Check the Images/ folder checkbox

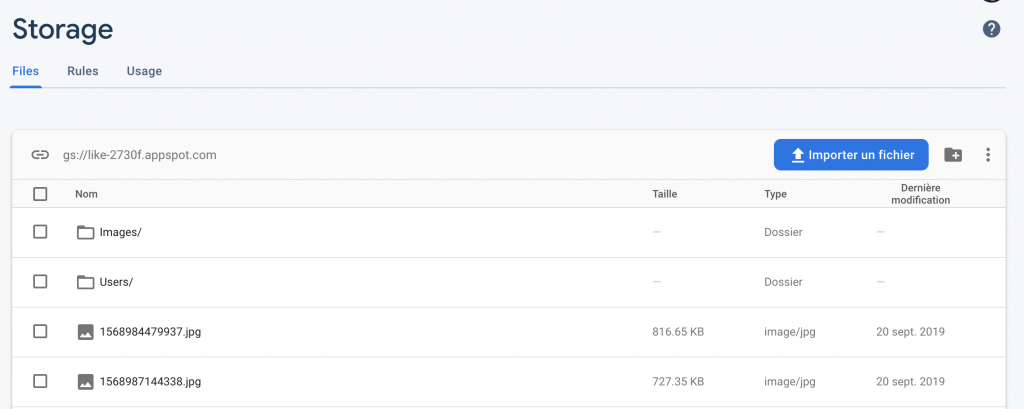click(x=40, y=232)
